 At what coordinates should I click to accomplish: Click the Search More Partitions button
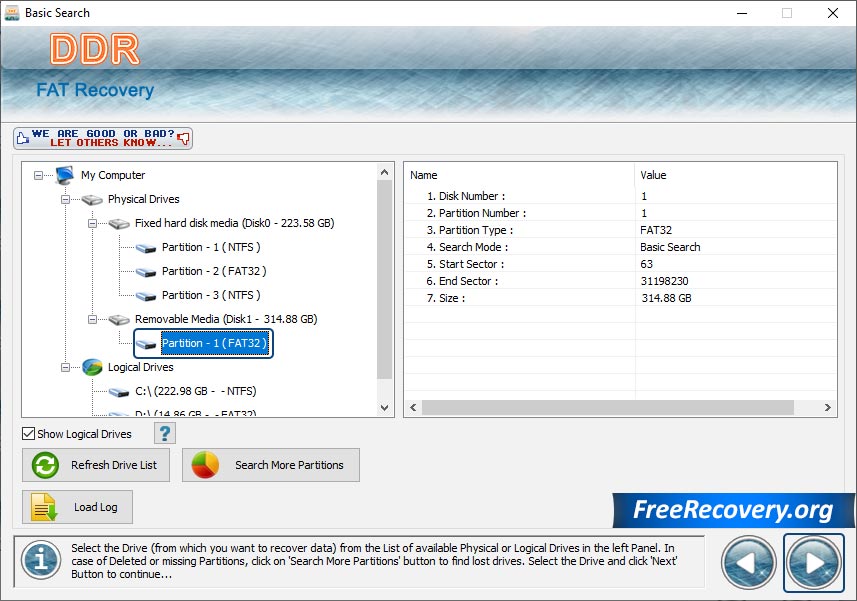coord(271,465)
